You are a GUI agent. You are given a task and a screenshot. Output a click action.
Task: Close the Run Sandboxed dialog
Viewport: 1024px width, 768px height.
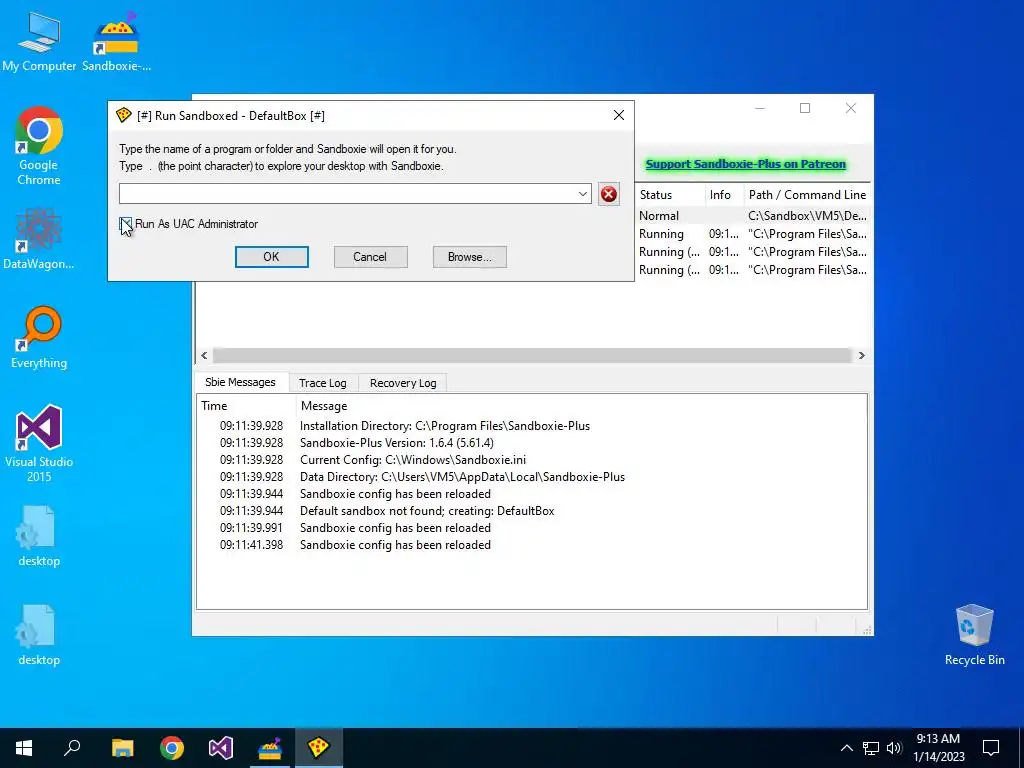(x=618, y=116)
